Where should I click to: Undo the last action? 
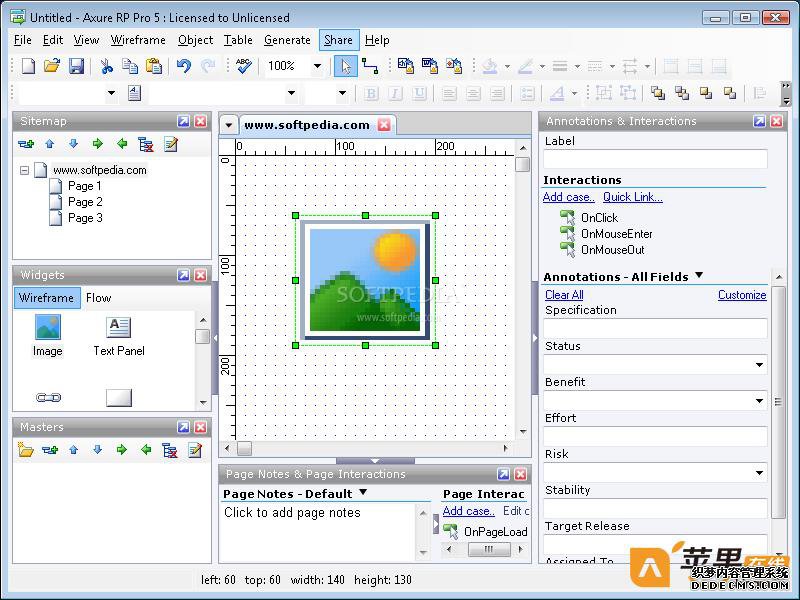(x=184, y=66)
